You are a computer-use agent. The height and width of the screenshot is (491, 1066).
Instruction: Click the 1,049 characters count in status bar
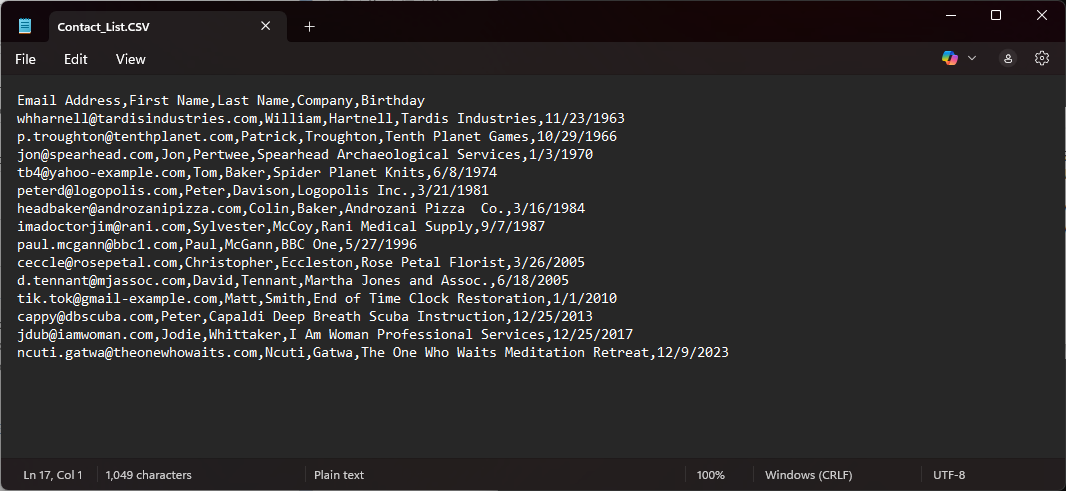(148, 475)
